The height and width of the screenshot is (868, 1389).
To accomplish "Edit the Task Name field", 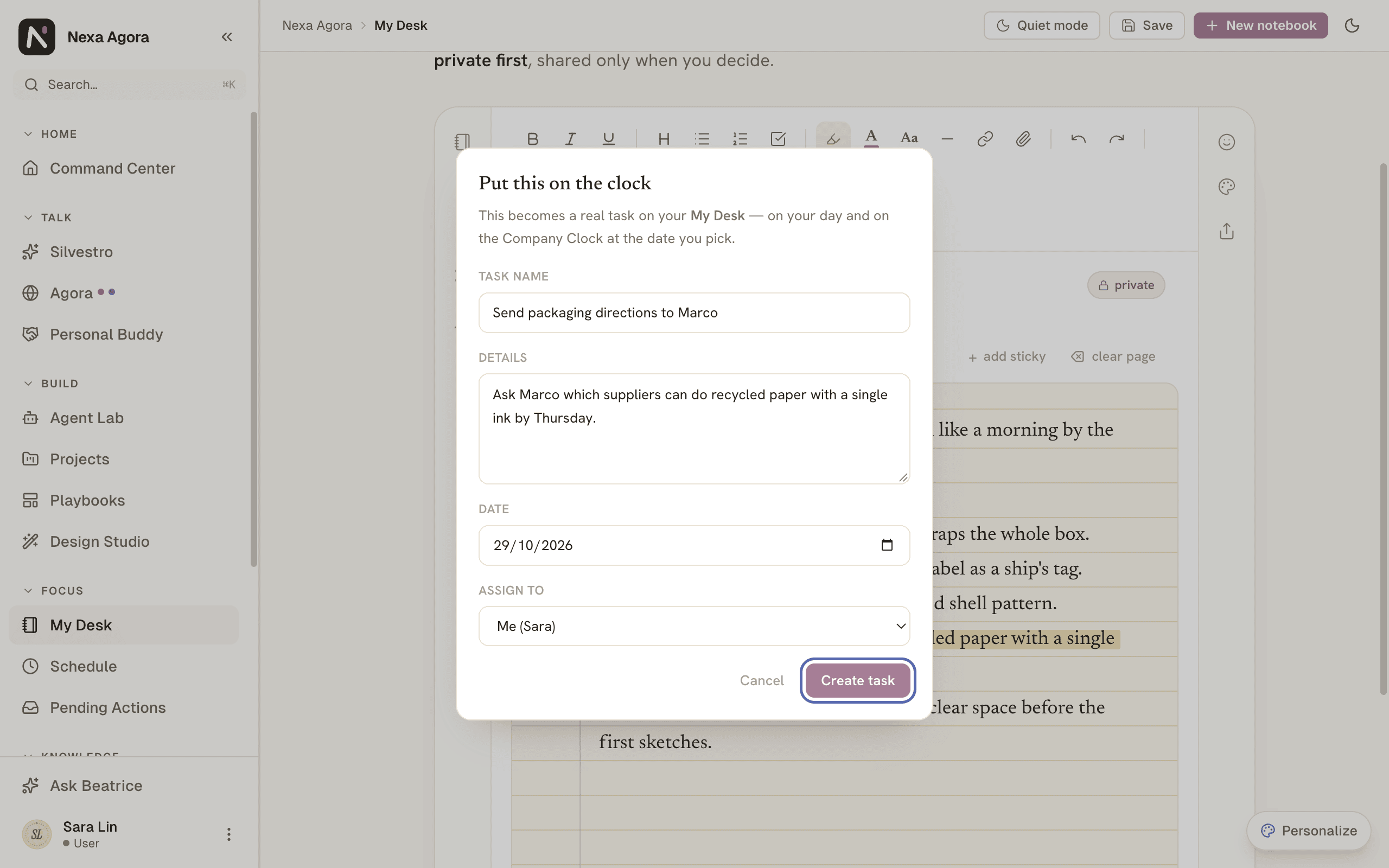I will tap(694, 313).
